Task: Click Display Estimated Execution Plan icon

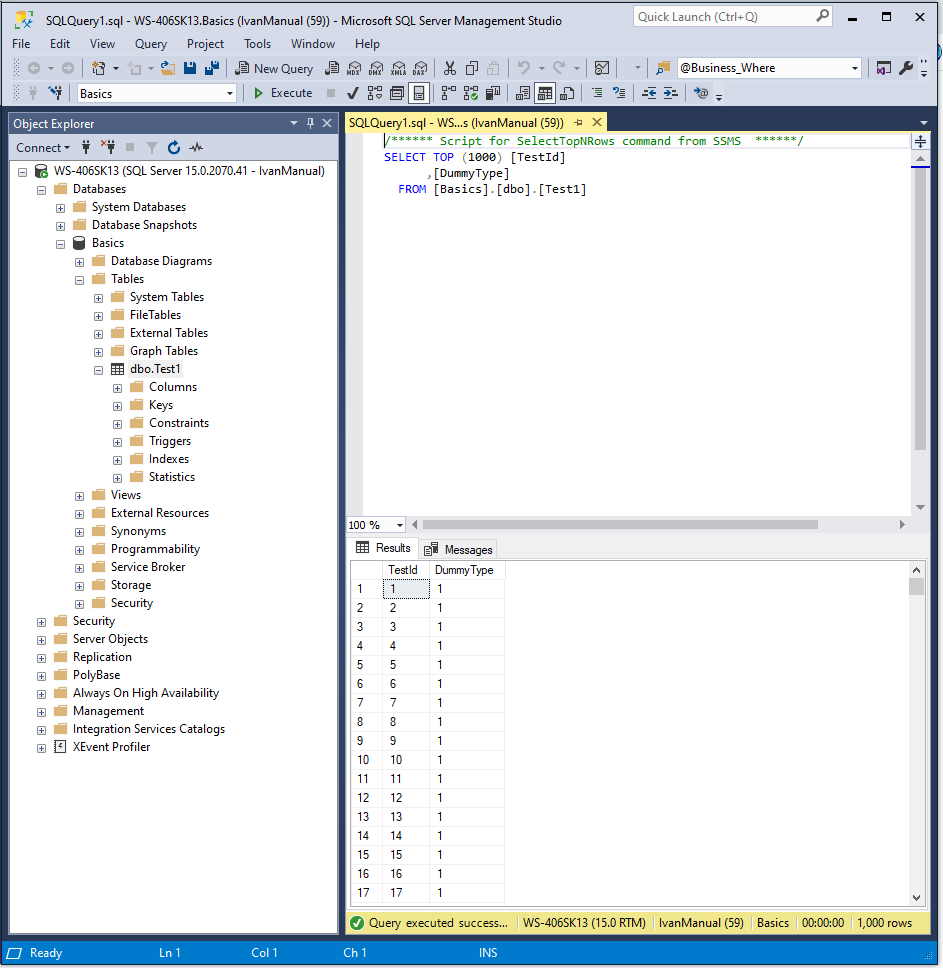Action: click(x=375, y=93)
